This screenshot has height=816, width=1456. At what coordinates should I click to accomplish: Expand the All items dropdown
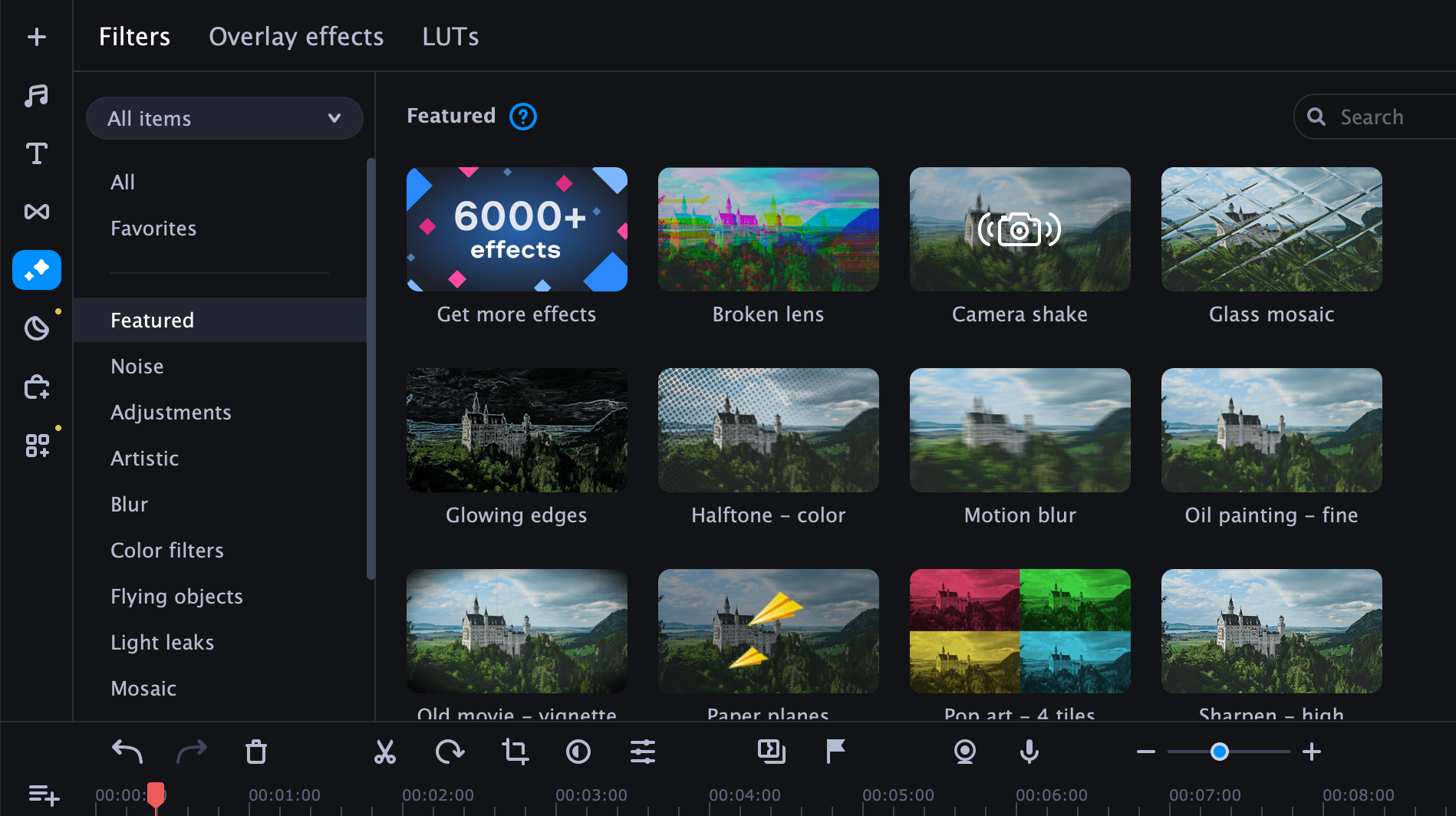point(224,118)
